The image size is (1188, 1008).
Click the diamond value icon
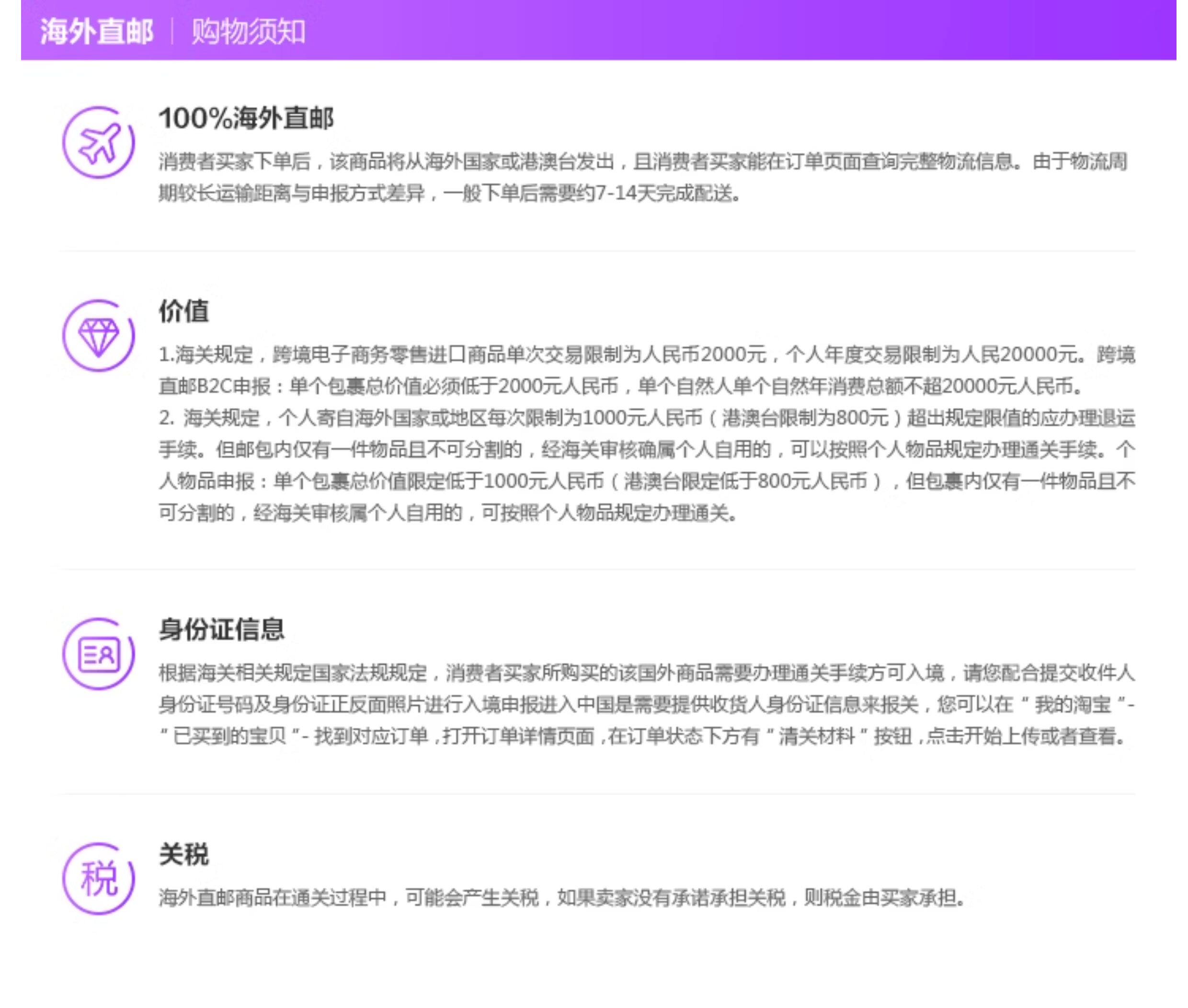[98, 335]
